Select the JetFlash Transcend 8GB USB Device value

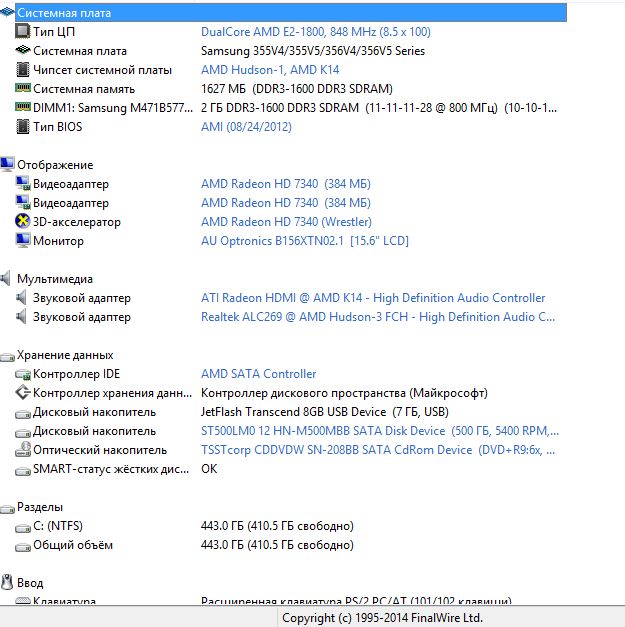[x=325, y=412]
